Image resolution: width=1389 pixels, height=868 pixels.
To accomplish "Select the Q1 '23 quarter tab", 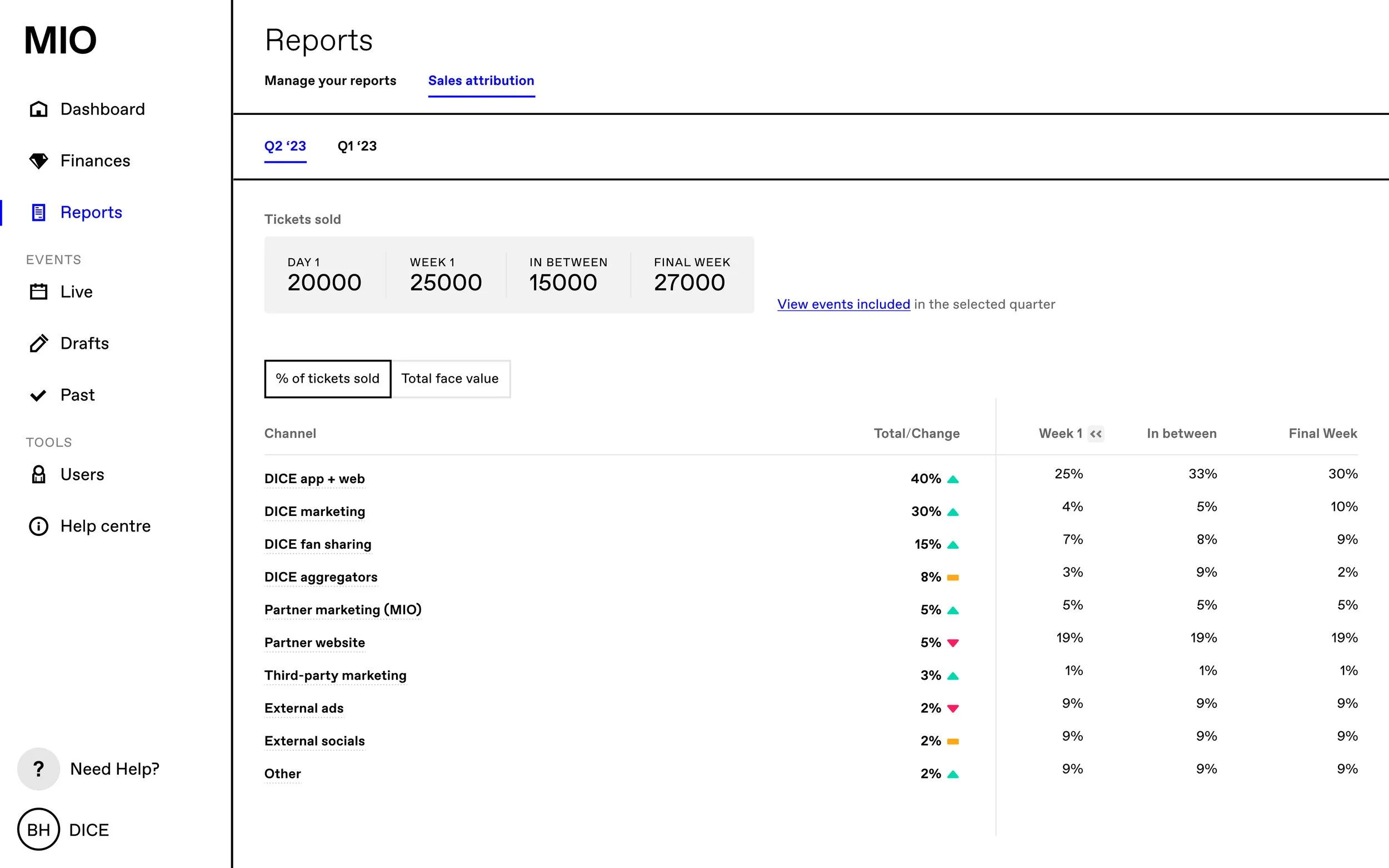I will point(357,147).
